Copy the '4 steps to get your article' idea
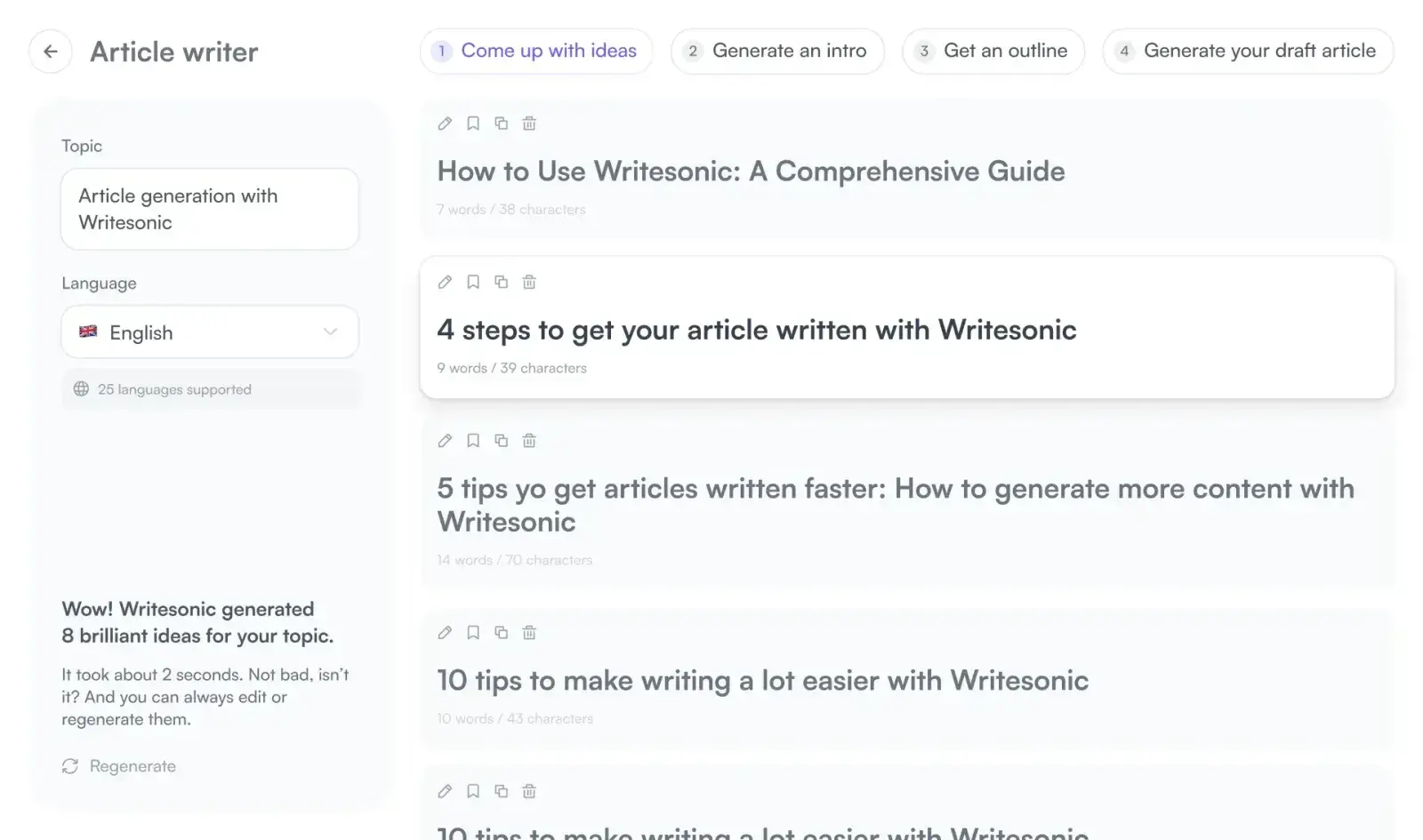 (x=502, y=282)
